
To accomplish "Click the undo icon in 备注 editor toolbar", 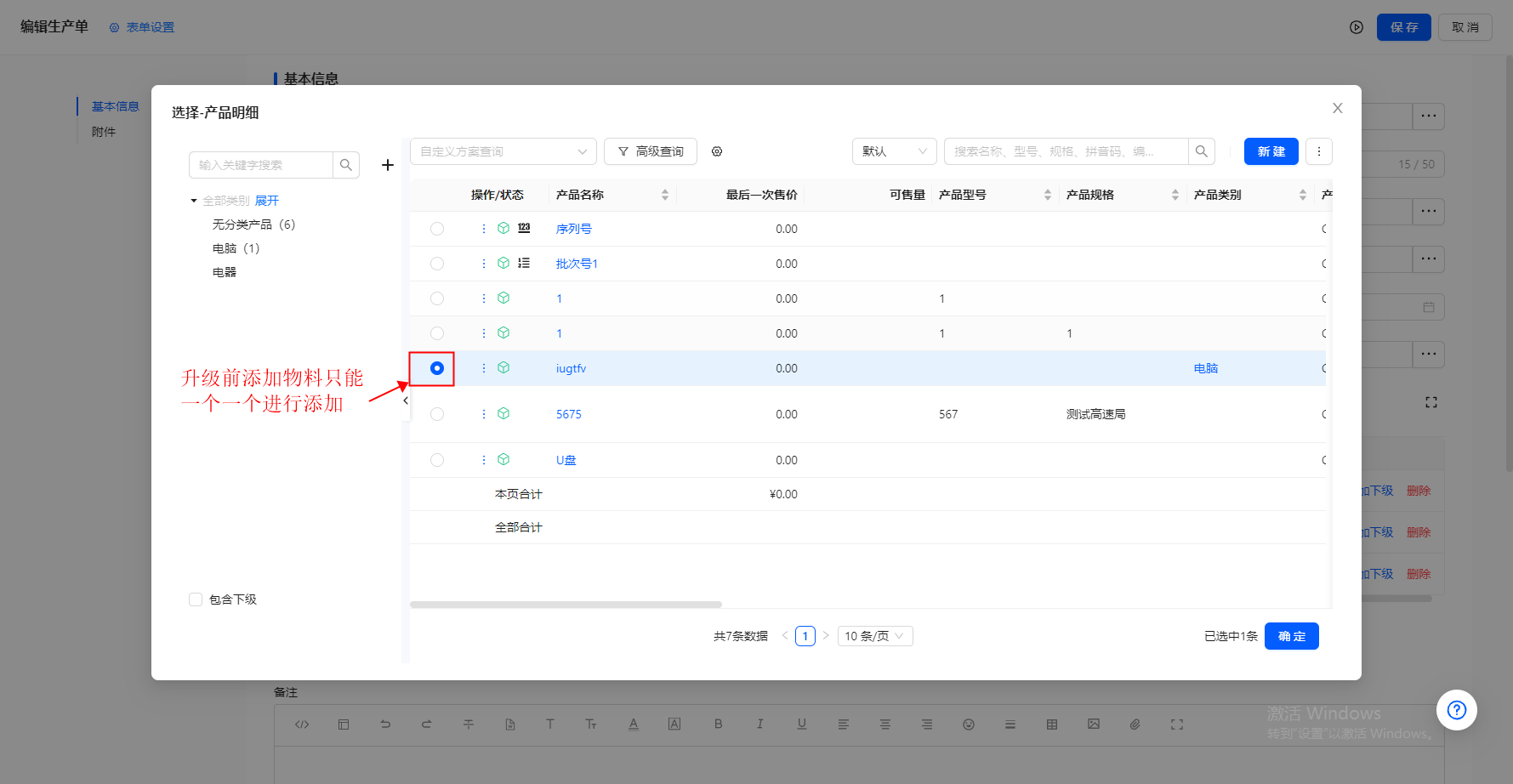I will 385,724.
